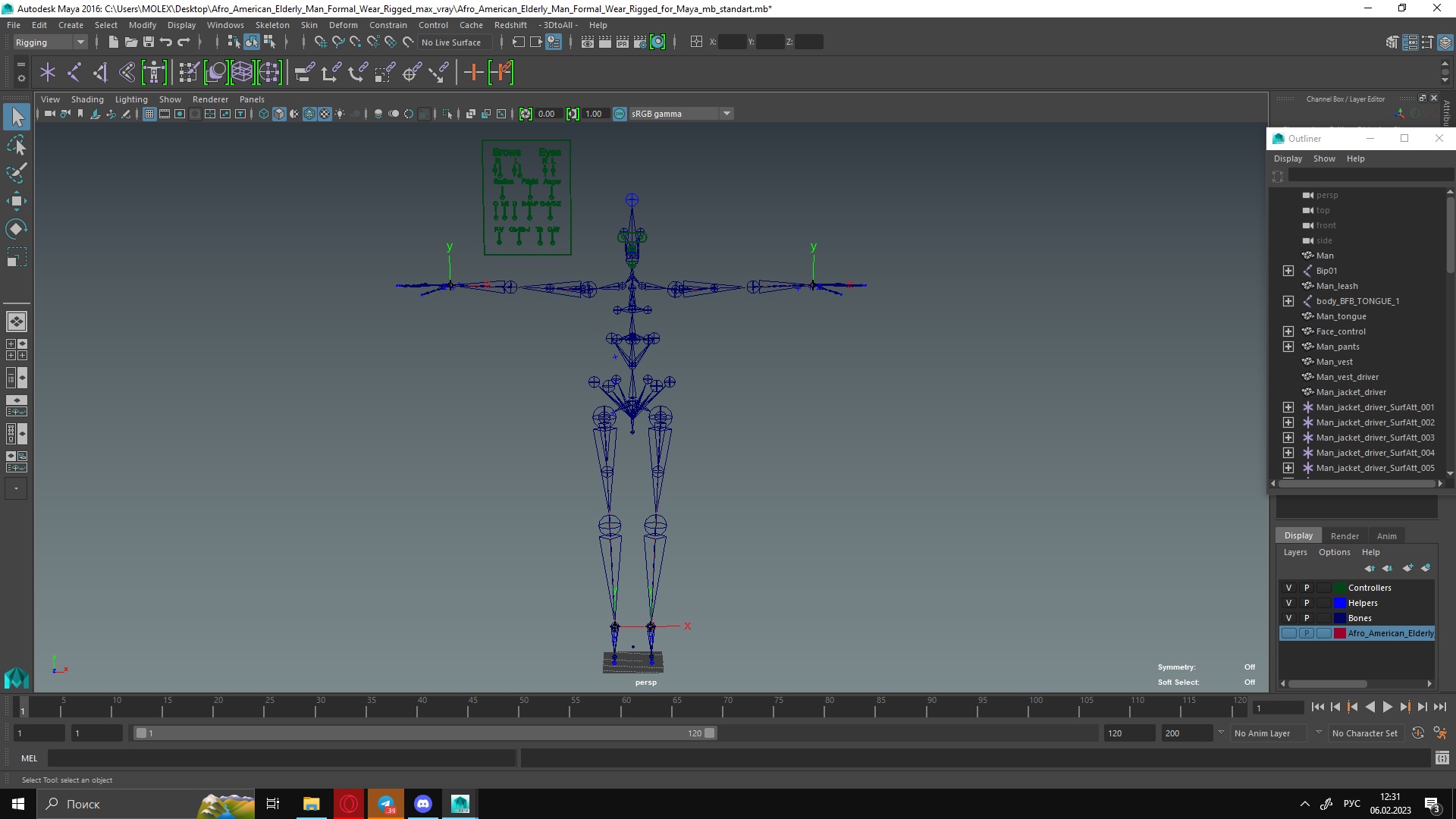Open the Constrain menu
Screen dimensions: 1456x819
388,25
